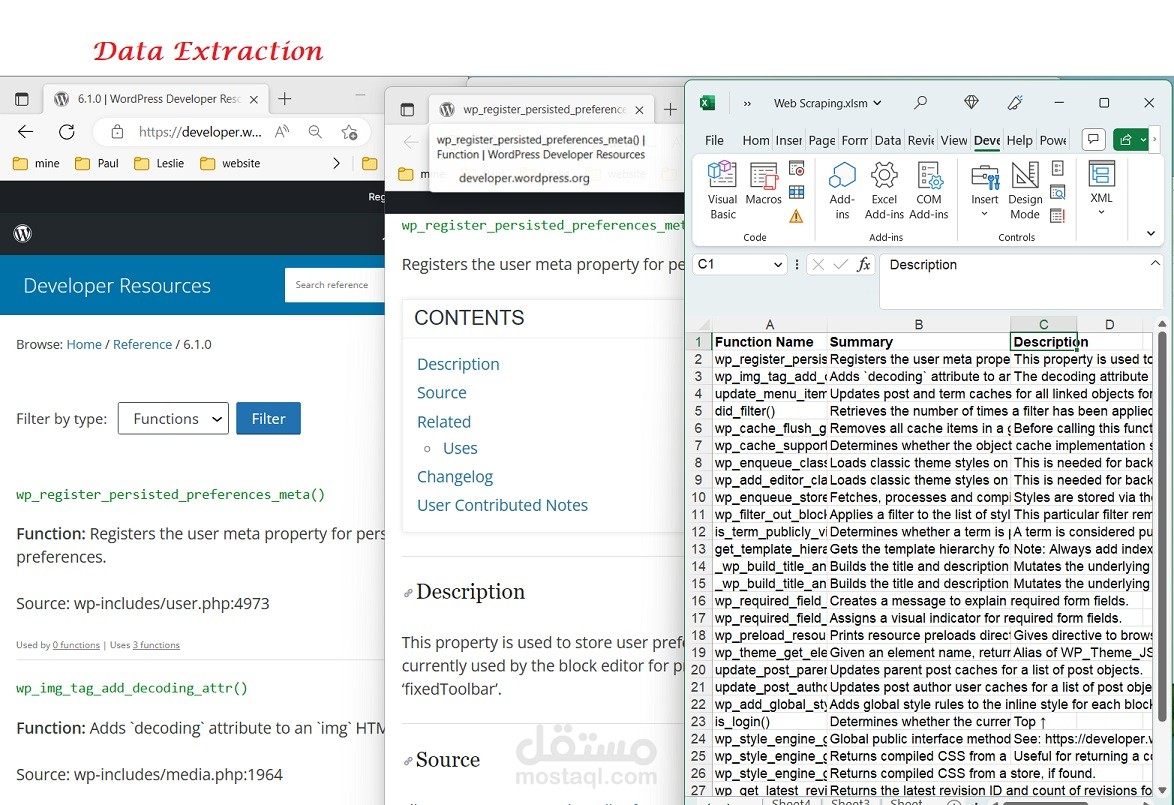Image resolution: width=1174 pixels, height=805 pixels.
Task: Toggle Design Mode in Controls group
Action: click(x=1025, y=190)
